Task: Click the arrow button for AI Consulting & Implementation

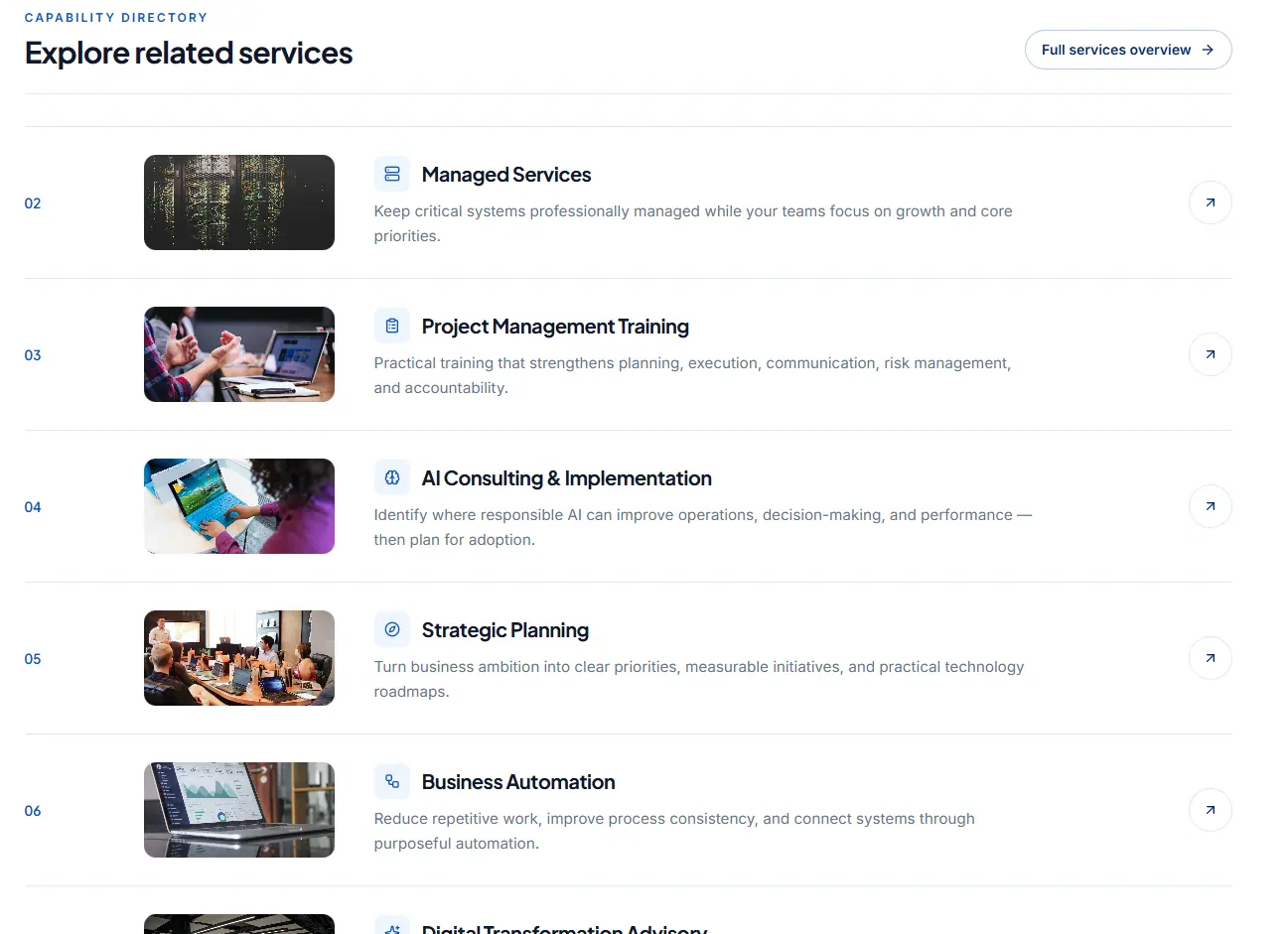Action: click(1211, 506)
